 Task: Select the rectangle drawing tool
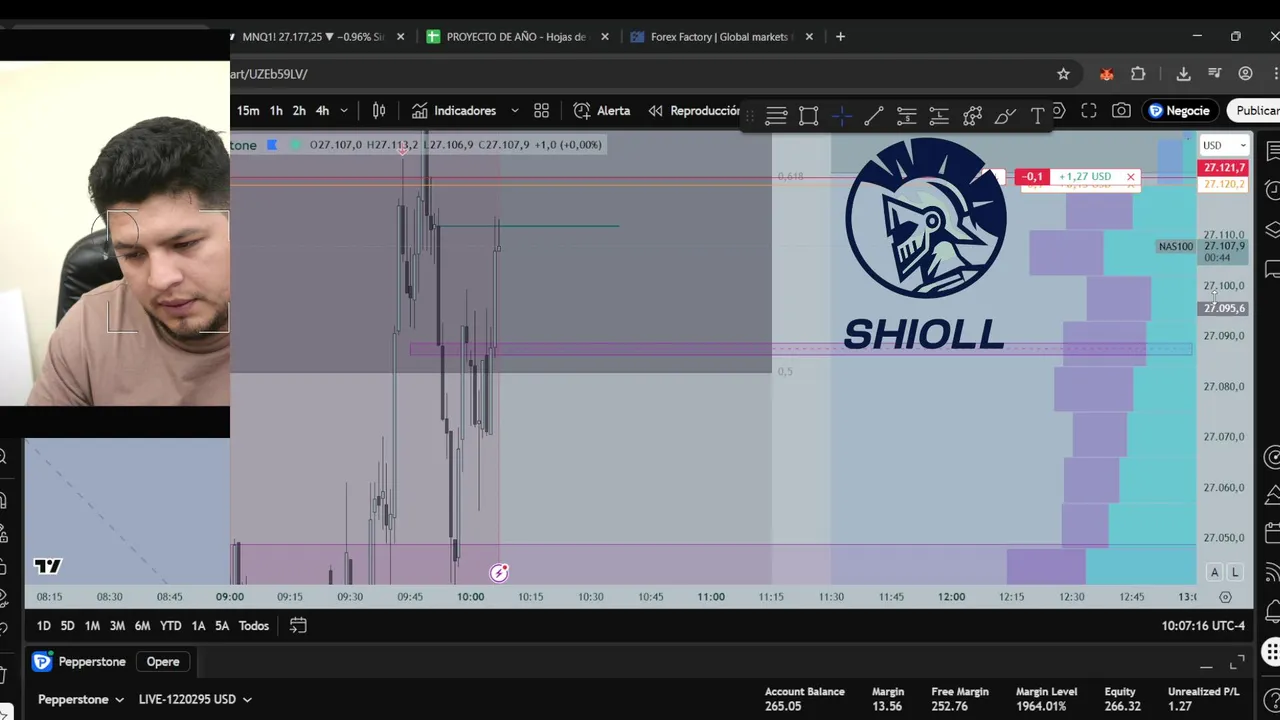[809, 116]
